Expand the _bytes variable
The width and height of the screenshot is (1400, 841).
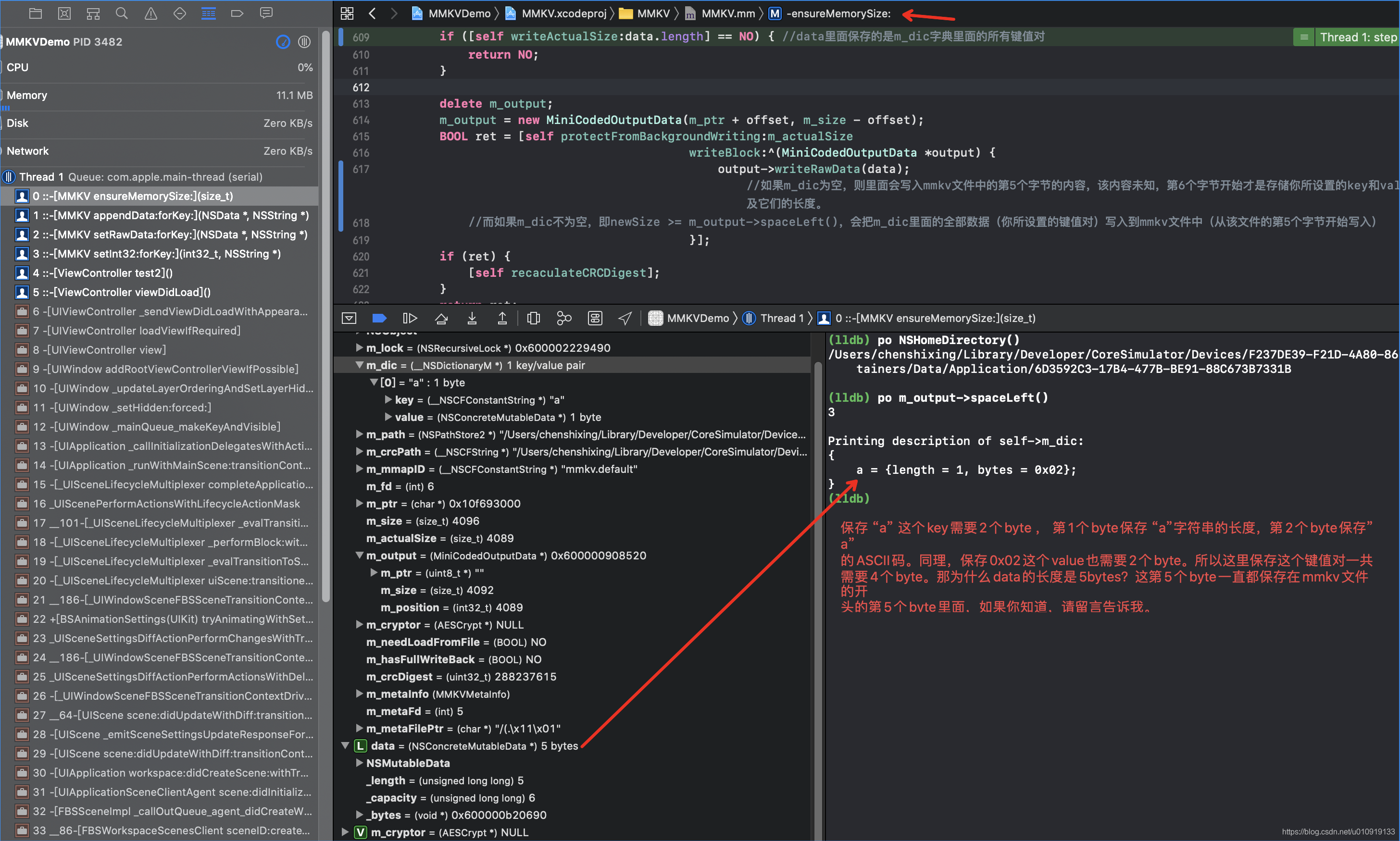pos(359,815)
